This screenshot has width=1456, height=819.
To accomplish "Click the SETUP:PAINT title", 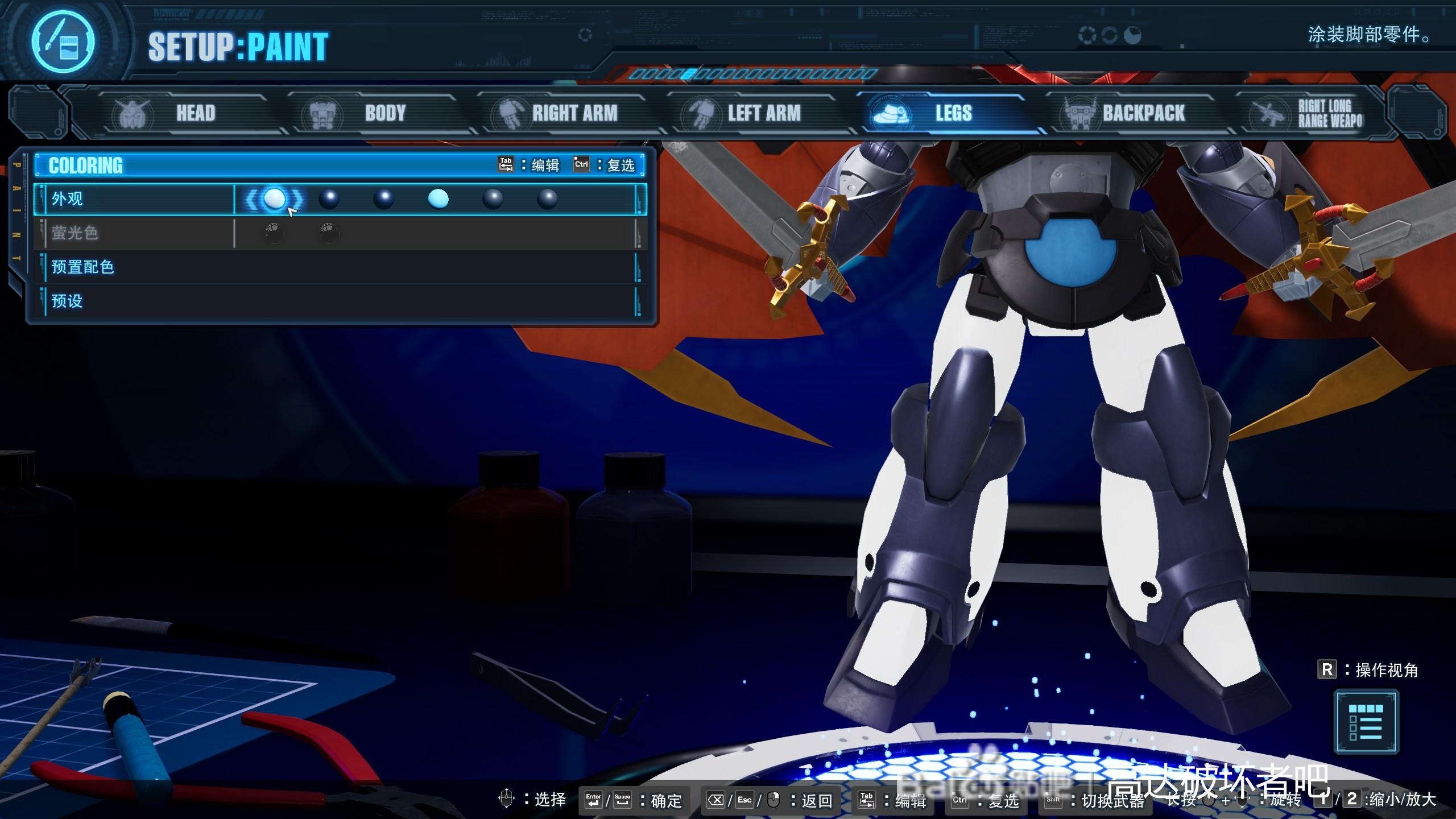I will (x=238, y=47).
